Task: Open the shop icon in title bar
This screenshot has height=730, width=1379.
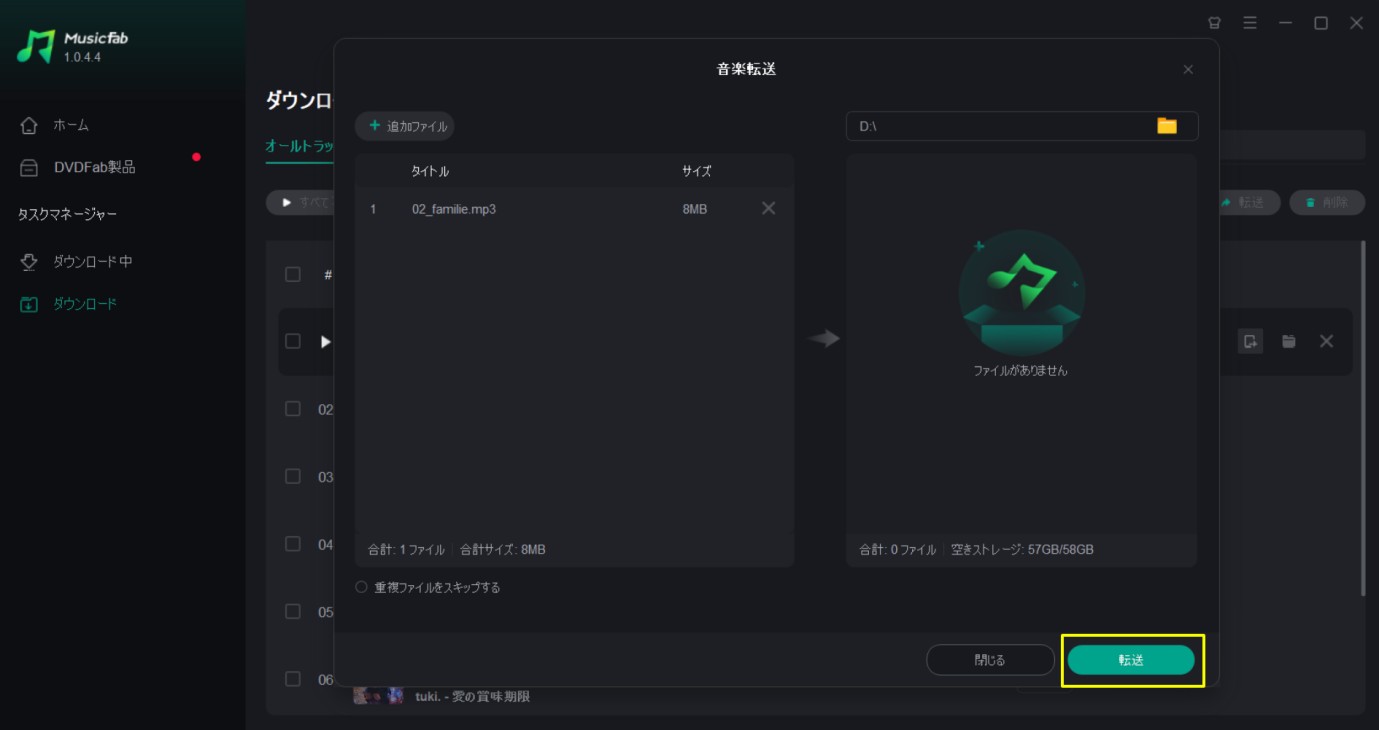Action: (1215, 22)
